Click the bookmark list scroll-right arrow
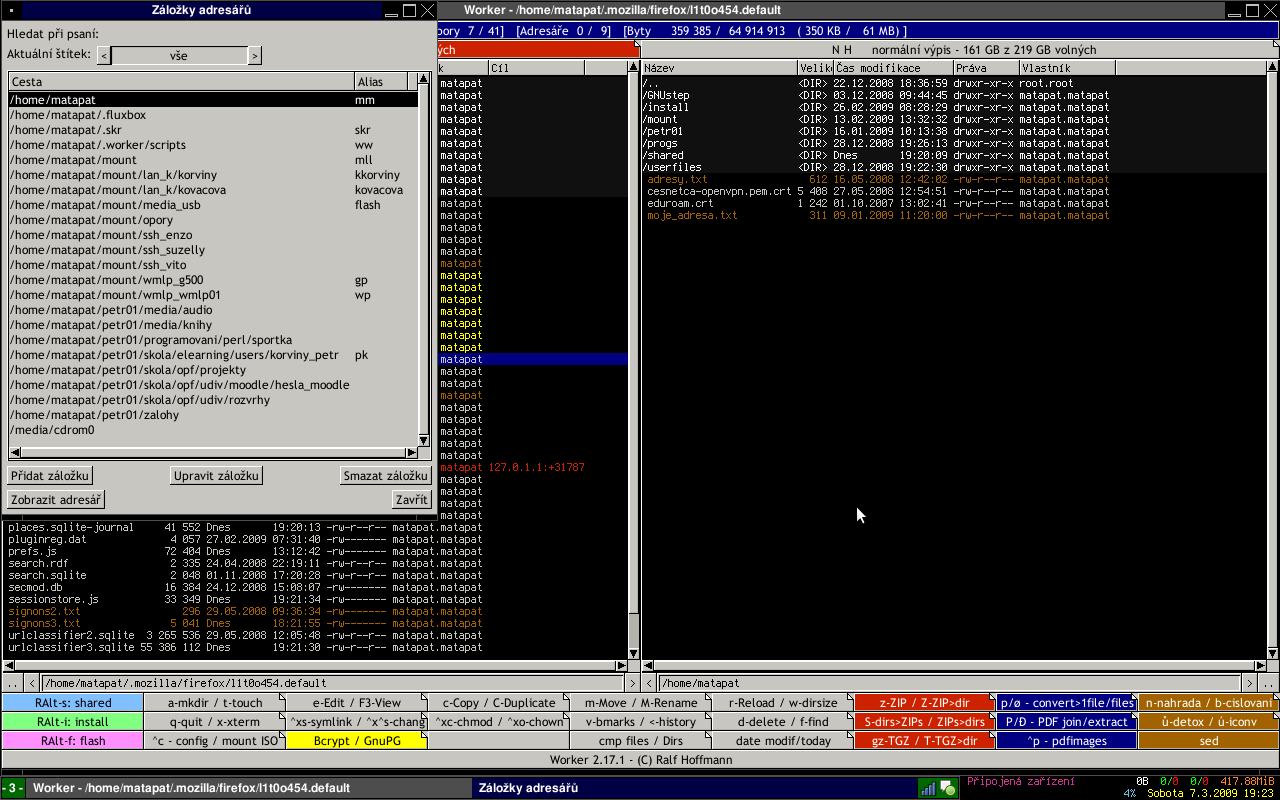This screenshot has height=800, width=1280. [x=411, y=453]
